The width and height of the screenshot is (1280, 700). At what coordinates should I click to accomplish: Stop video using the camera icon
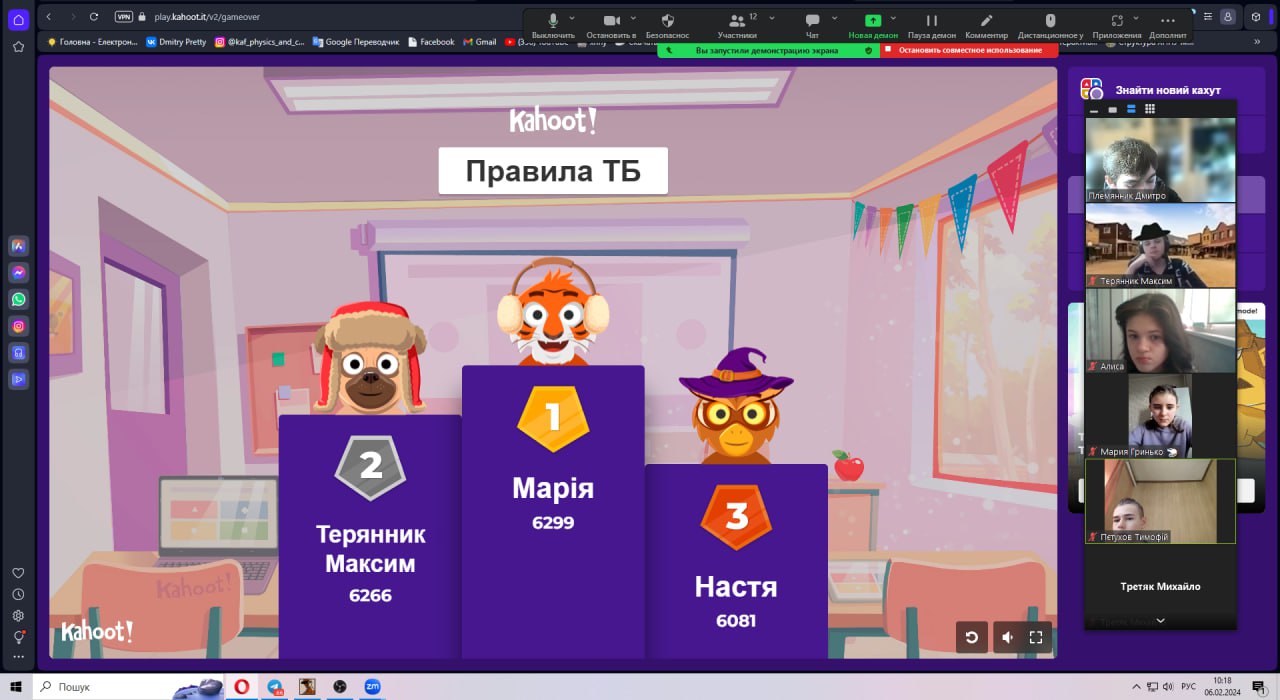611,21
